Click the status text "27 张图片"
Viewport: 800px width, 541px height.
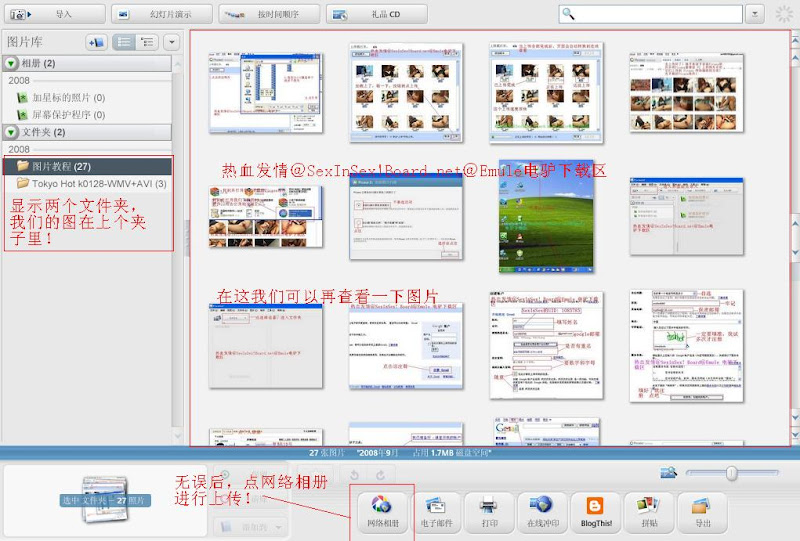point(327,453)
